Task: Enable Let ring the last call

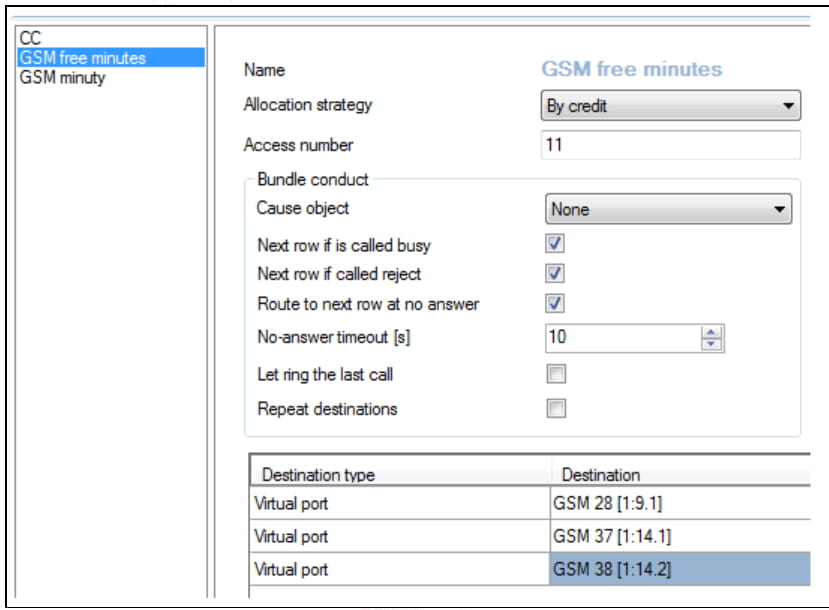Action: pyautogui.click(x=556, y=374)
